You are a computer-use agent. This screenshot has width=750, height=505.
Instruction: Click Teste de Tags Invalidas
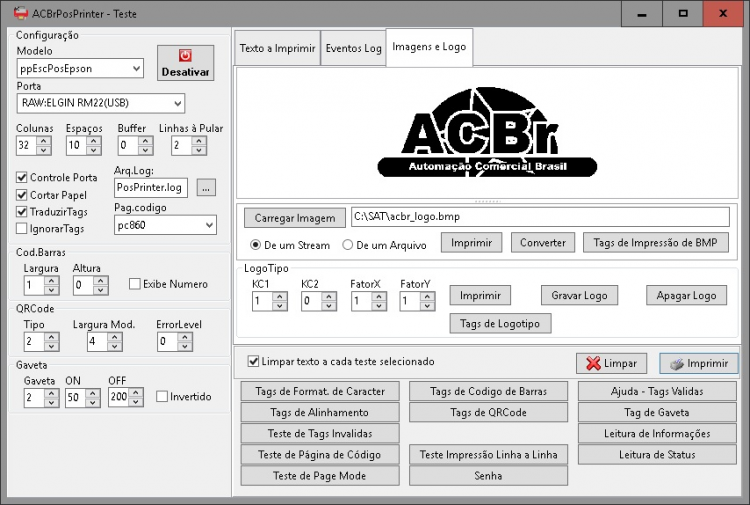pos(320,433)
